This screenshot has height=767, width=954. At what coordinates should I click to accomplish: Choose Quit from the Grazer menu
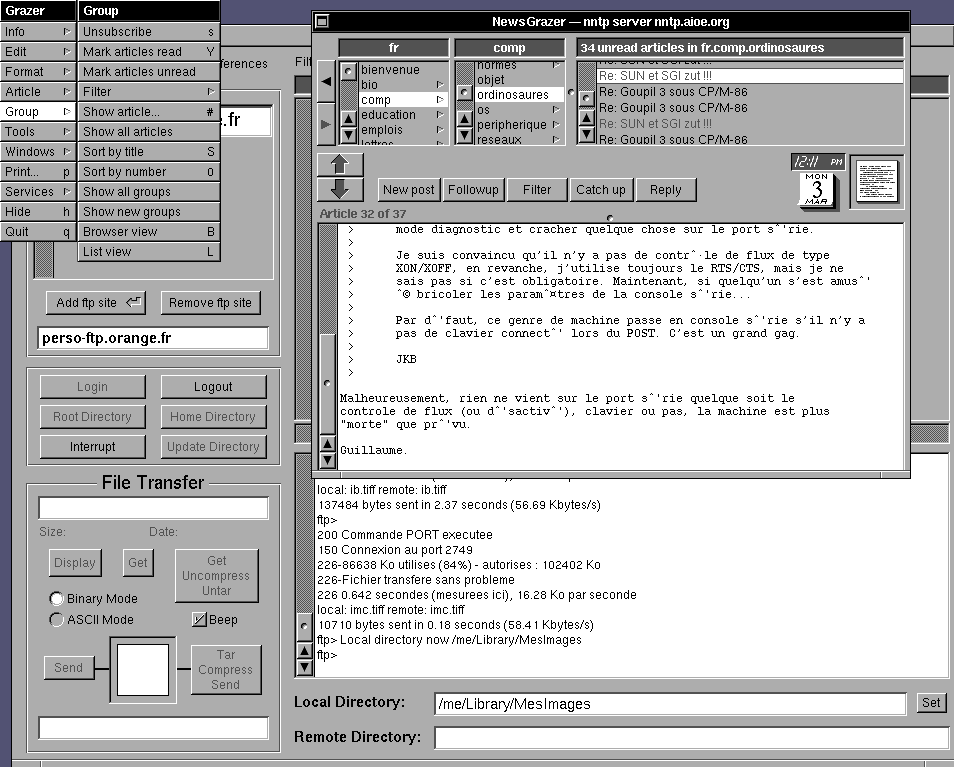pos(38,232)
